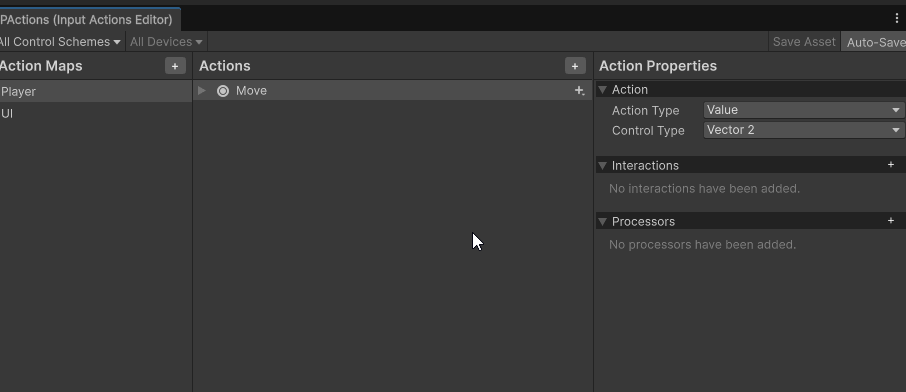
Task: Select the UI action map
Action: click(96, 114)
